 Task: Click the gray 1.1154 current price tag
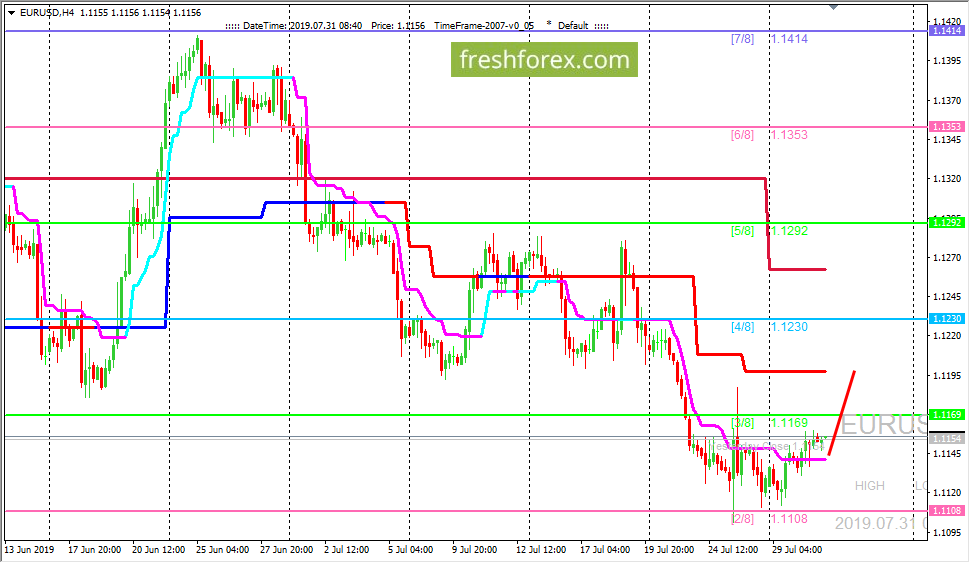pos(946,439)
